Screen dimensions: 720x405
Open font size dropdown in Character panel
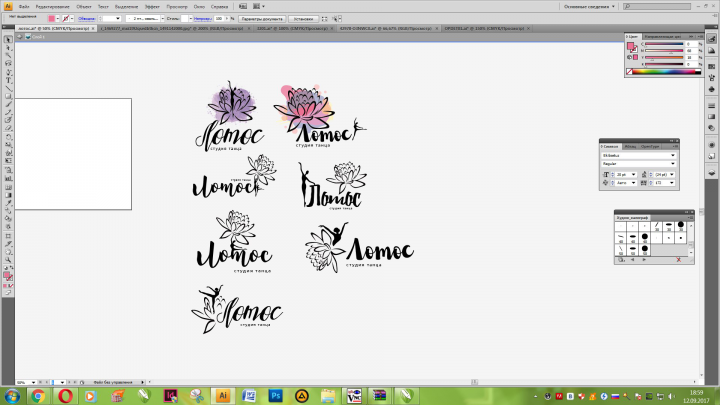[x=634, y=175]
